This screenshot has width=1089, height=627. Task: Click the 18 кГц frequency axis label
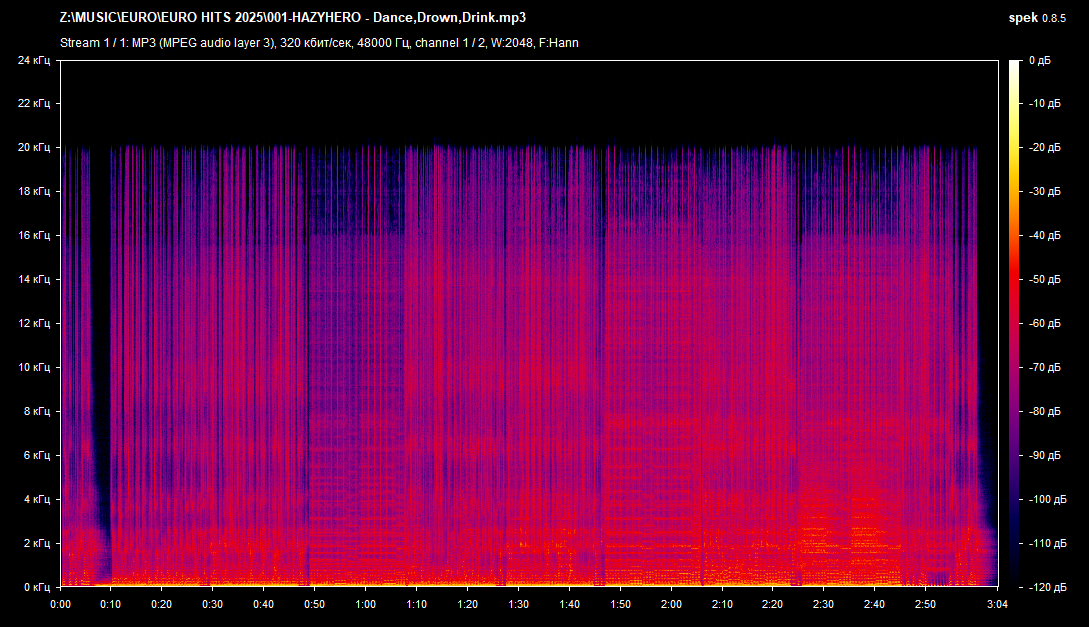click(34, 191)
